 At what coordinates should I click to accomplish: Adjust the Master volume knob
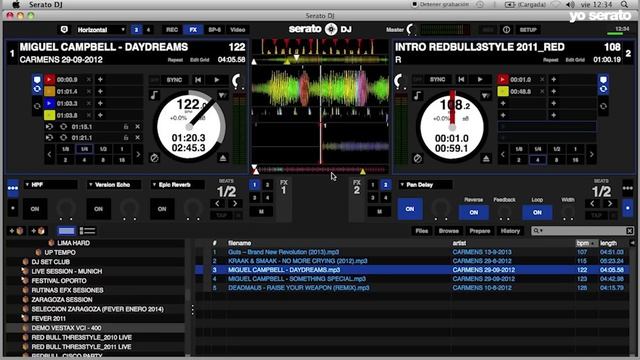point(411,29)
